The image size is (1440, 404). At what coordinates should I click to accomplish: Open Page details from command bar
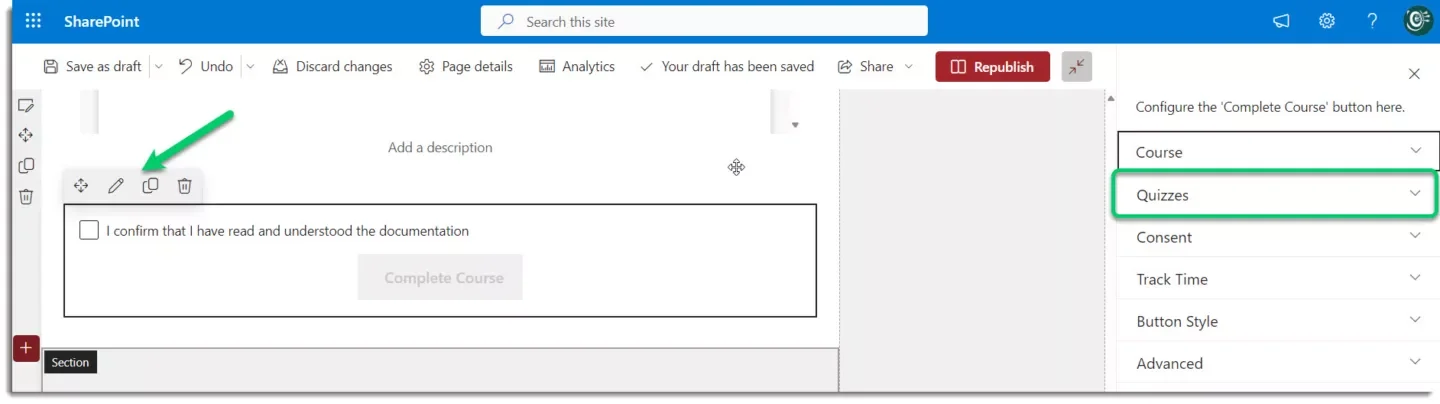(466, 67)
